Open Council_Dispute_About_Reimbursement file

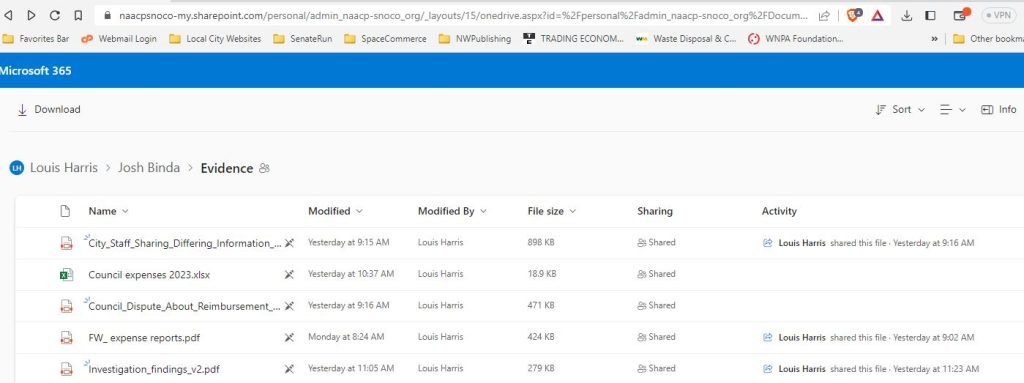(x=184, y=307)
